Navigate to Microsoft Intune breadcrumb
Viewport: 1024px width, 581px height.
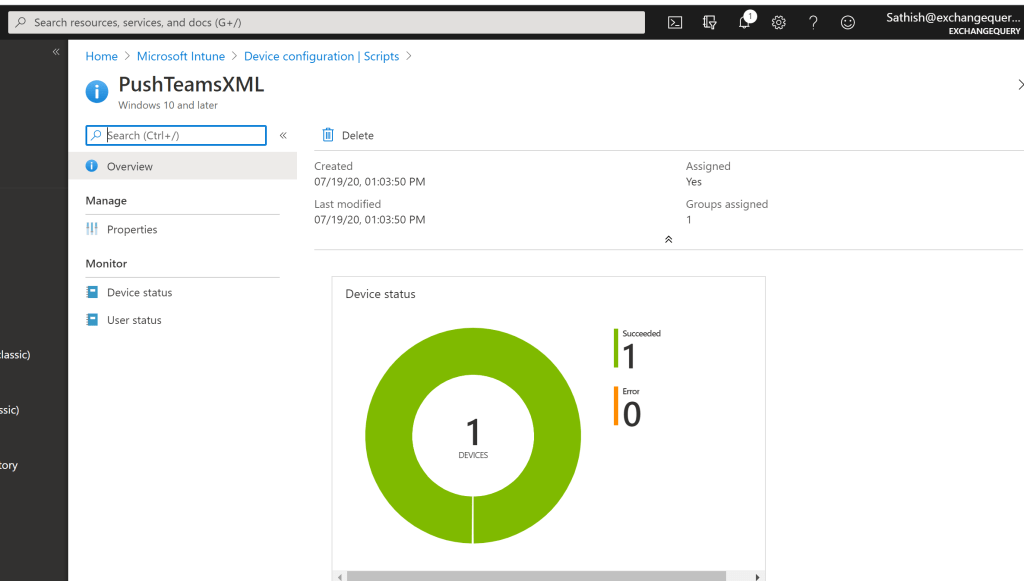tap(181, 57)
